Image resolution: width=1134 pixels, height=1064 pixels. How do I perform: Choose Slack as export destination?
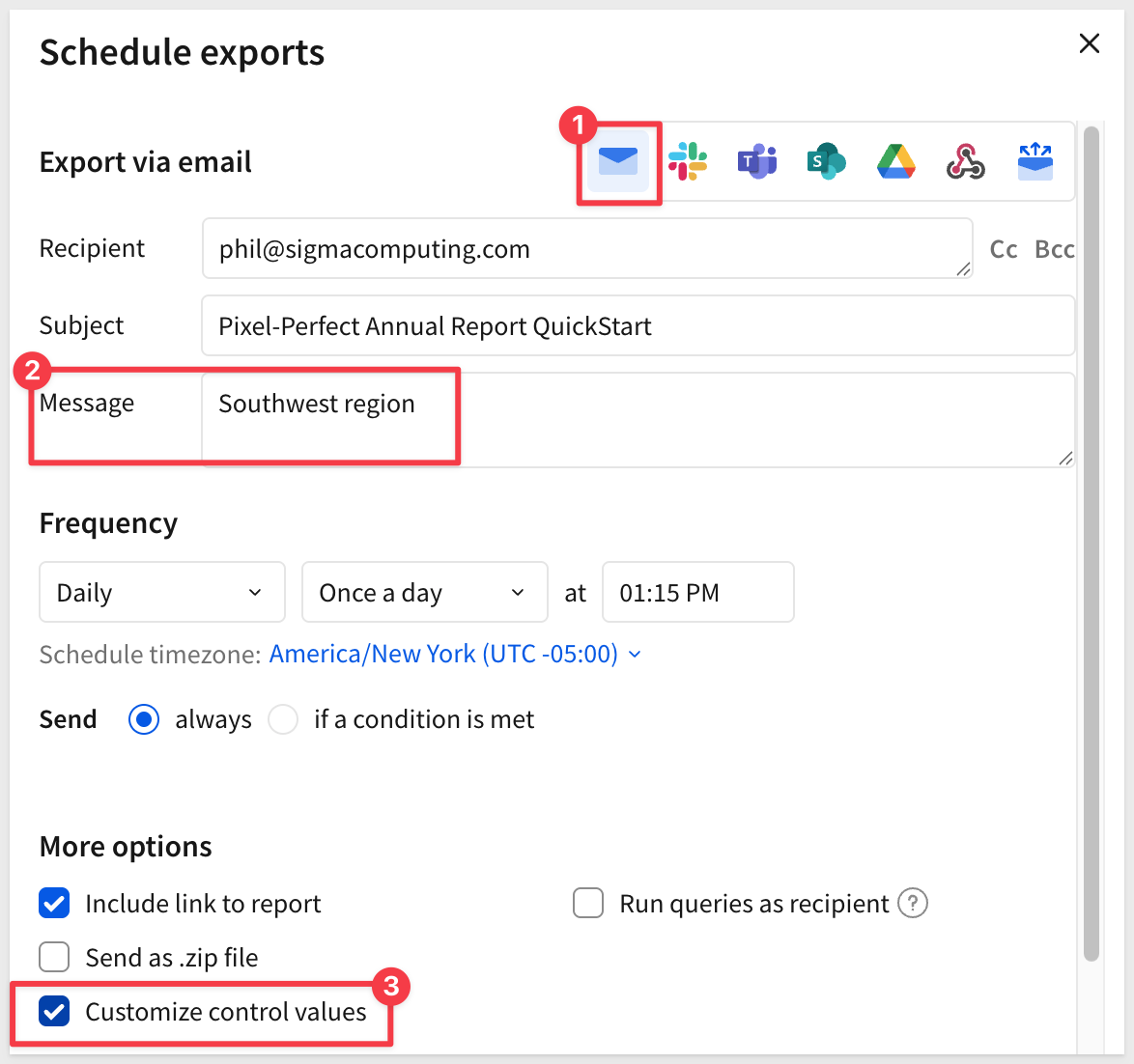688,162
